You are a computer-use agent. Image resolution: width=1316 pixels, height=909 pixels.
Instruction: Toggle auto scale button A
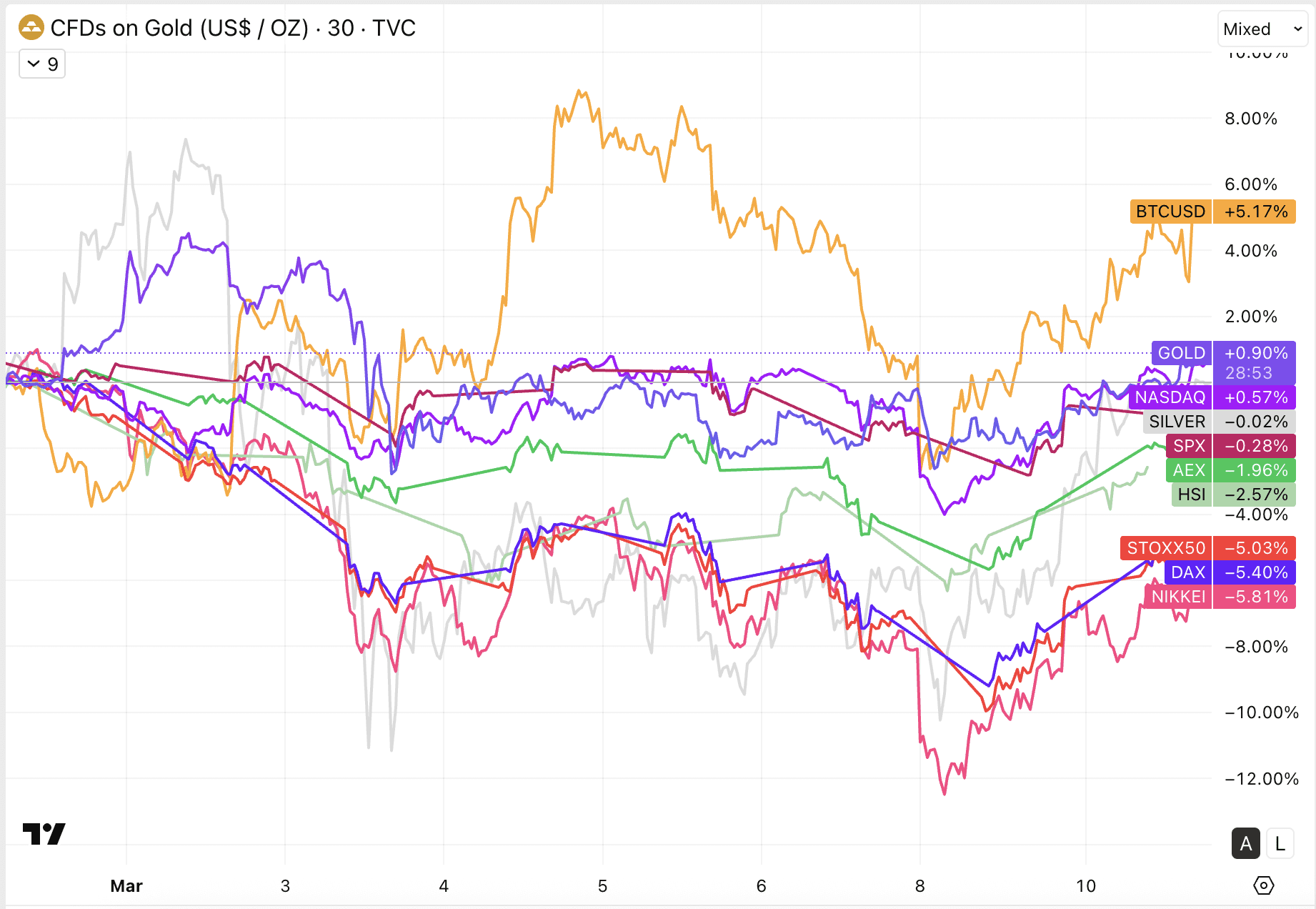1245,844
